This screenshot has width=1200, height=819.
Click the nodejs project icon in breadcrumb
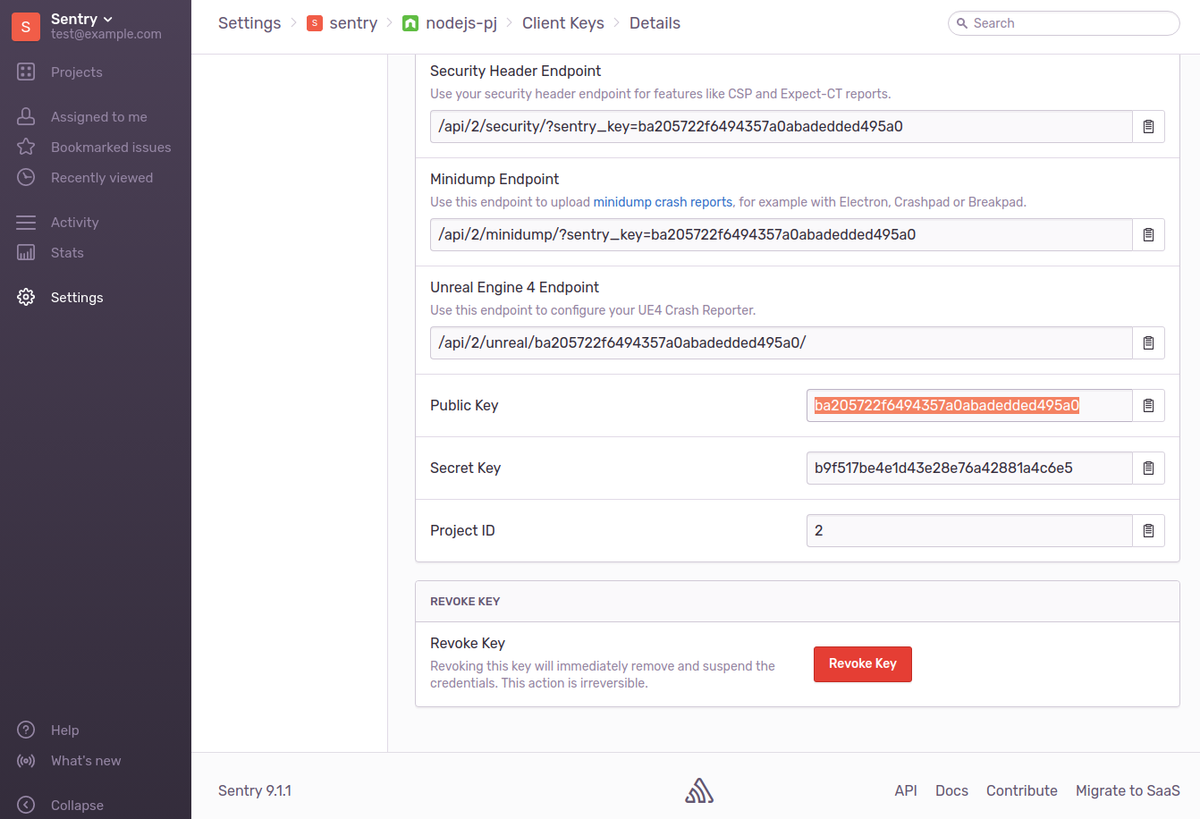point(410,23)
